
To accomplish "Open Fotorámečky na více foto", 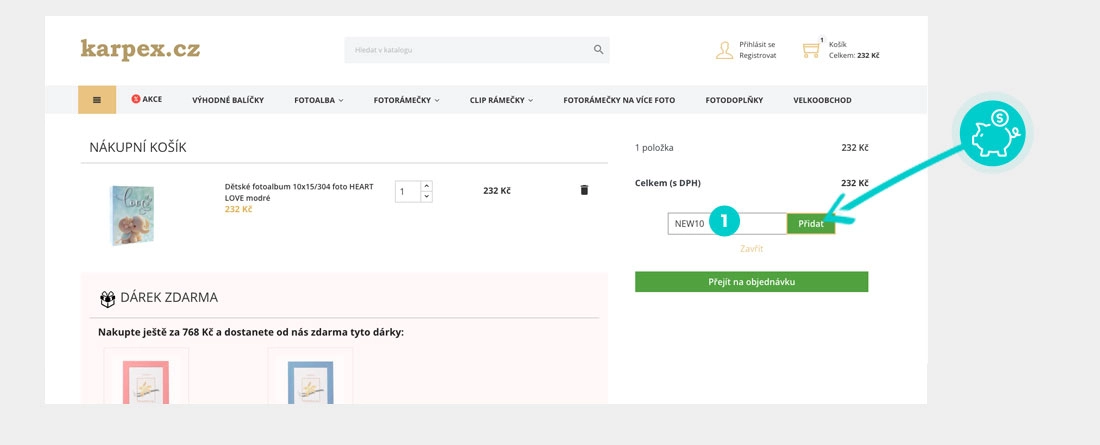I will point(619,100).
